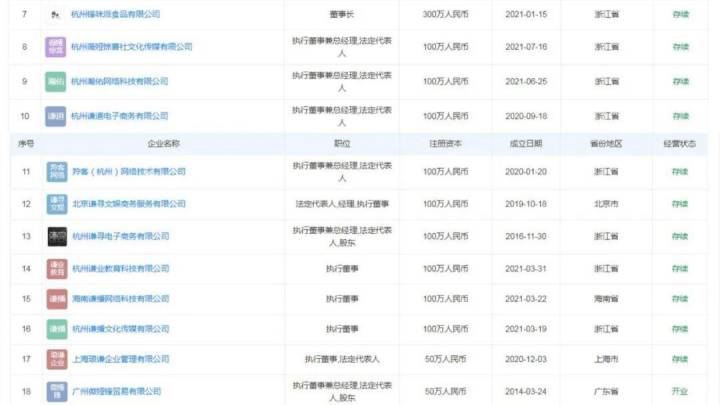720x405 pixels.
Task: Select the date 2021-01-15
Action: coord(526,14)
